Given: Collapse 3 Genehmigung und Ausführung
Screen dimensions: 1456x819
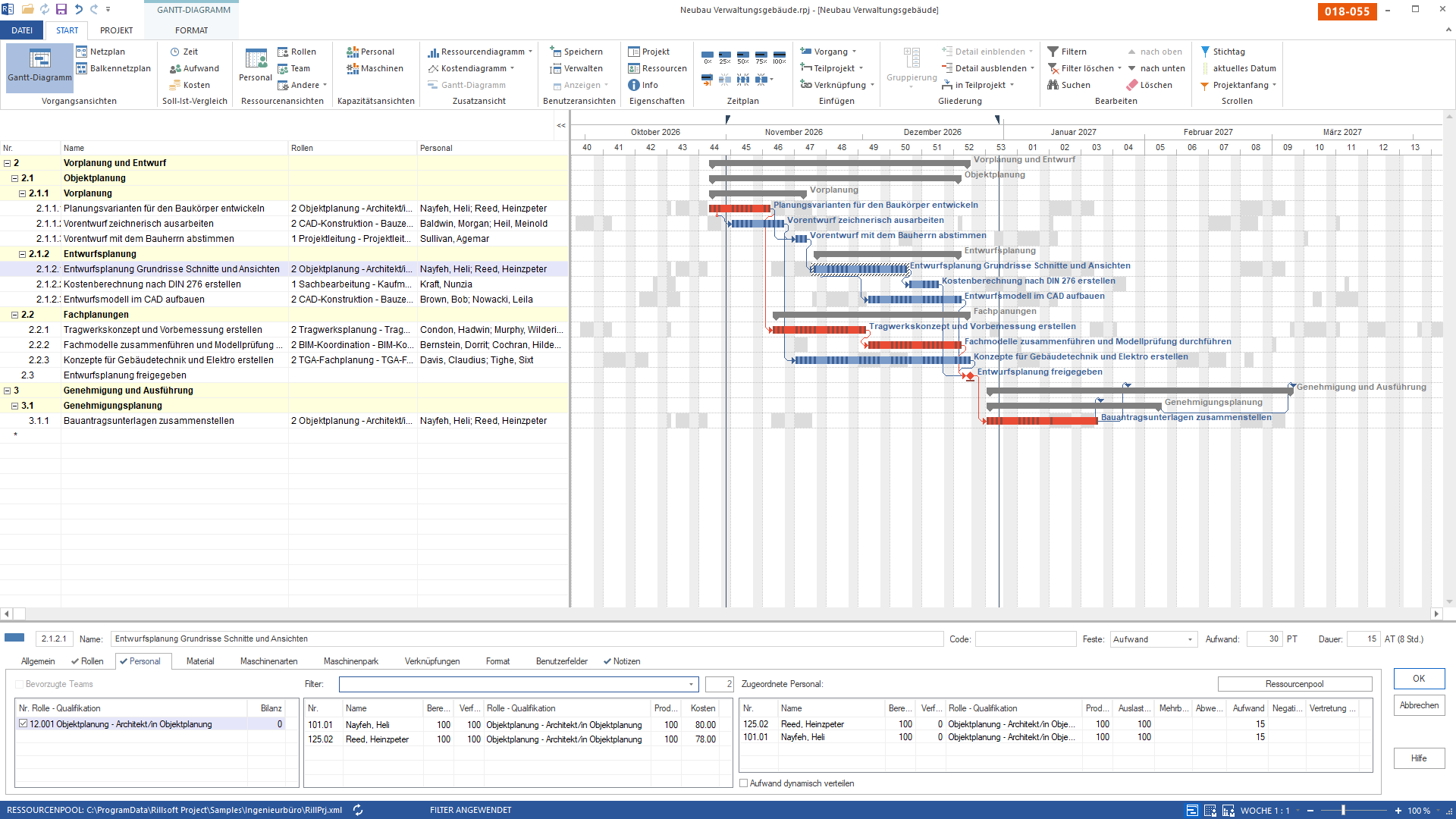Looking at the screenshot, I should pos(8,391).
